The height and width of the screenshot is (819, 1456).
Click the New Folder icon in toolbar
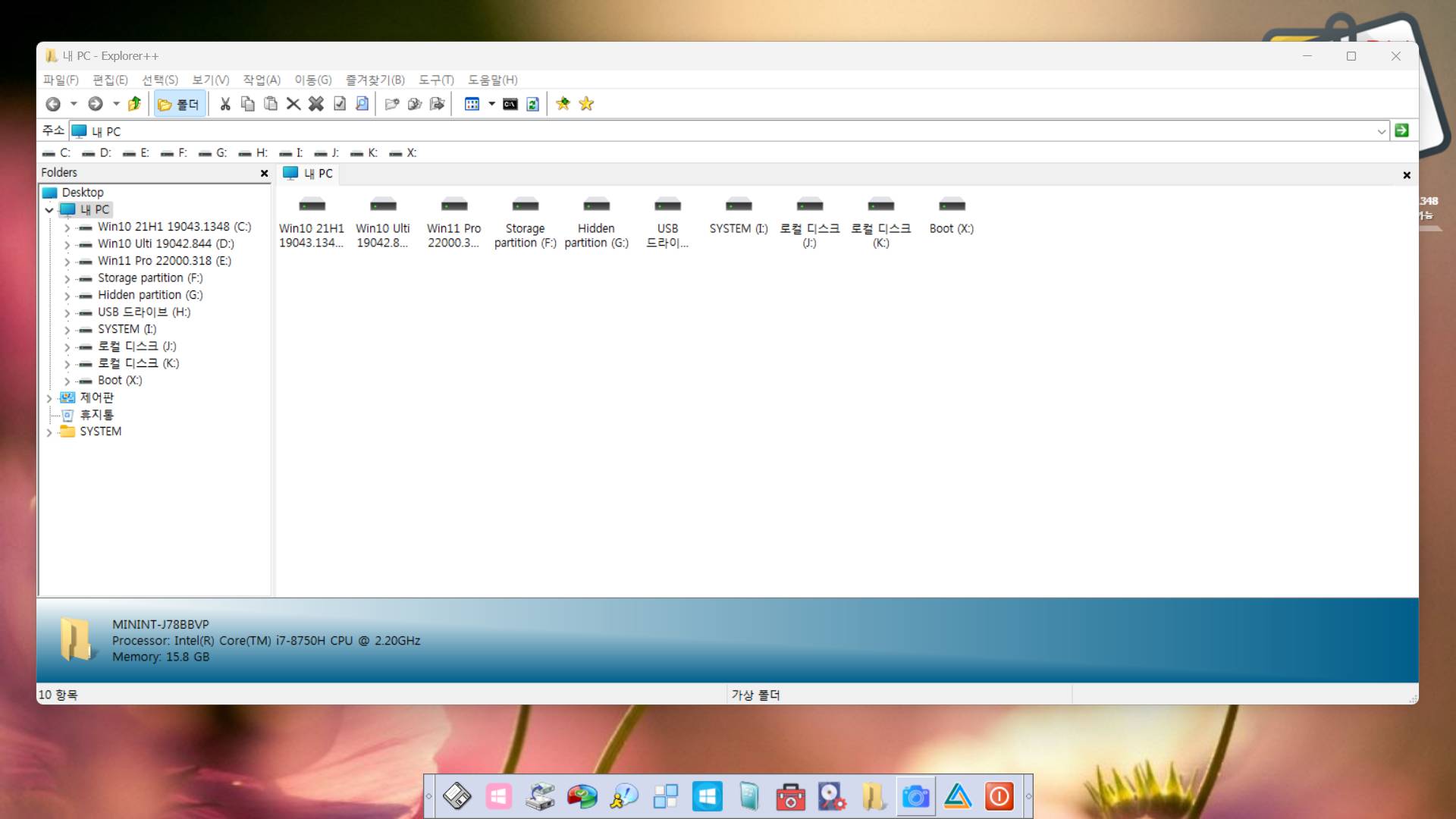click(391, 104)
